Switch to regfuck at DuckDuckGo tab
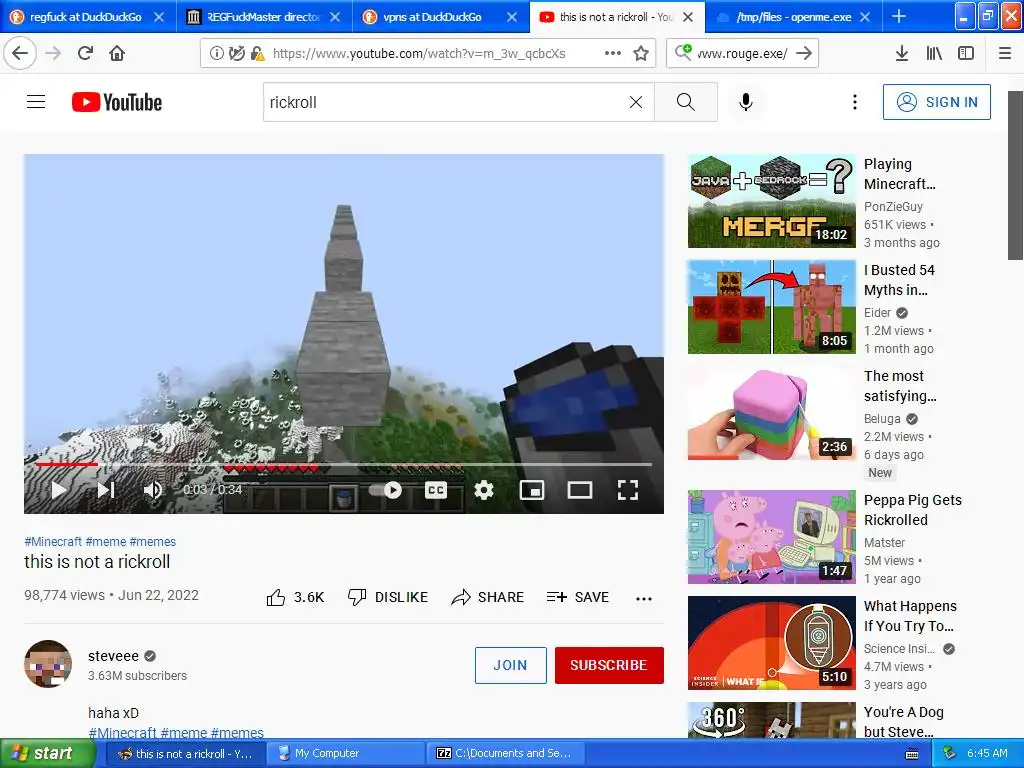This screenshot has width=1024, height=768. [85, 17]
